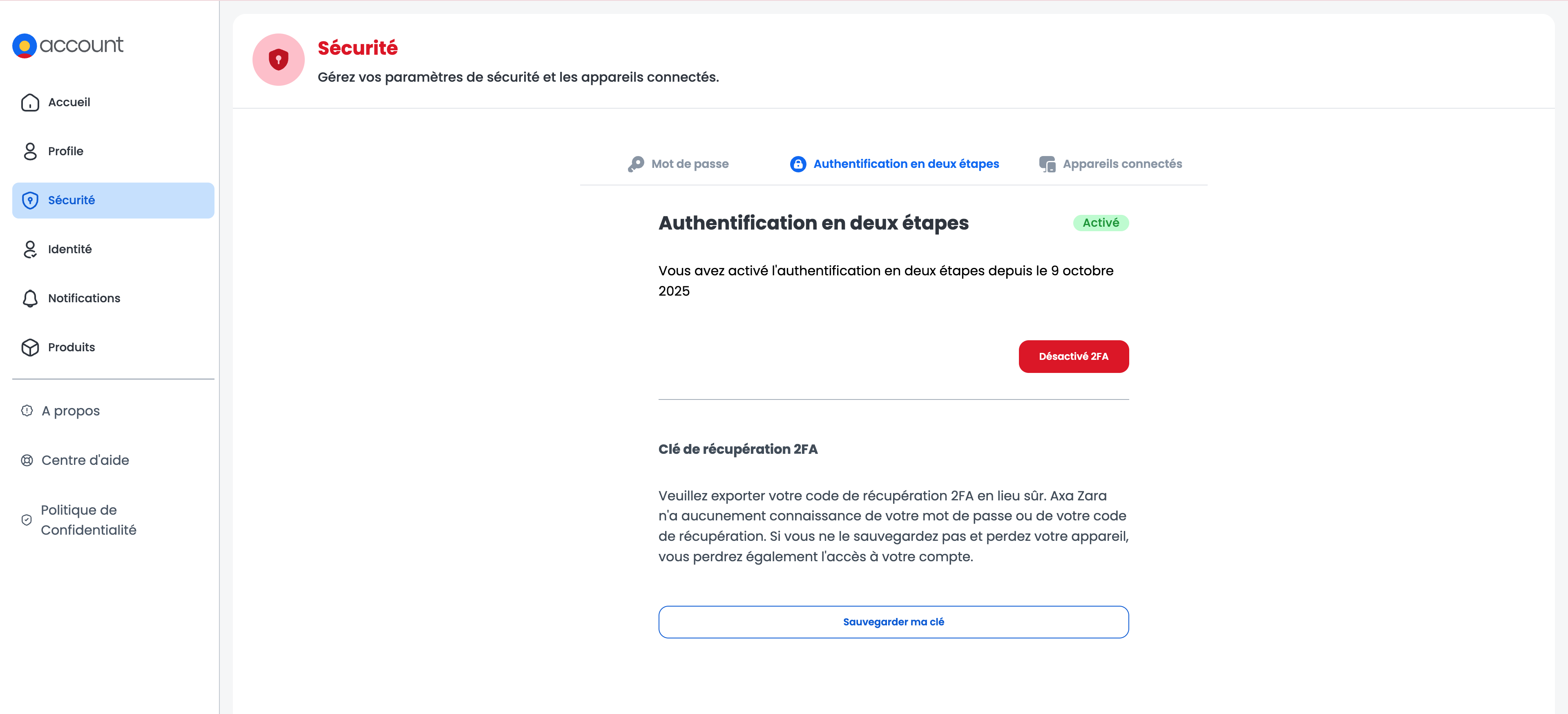Click the Produits box icon
This screenshot has height=714, width=1568.
[30, 347]
